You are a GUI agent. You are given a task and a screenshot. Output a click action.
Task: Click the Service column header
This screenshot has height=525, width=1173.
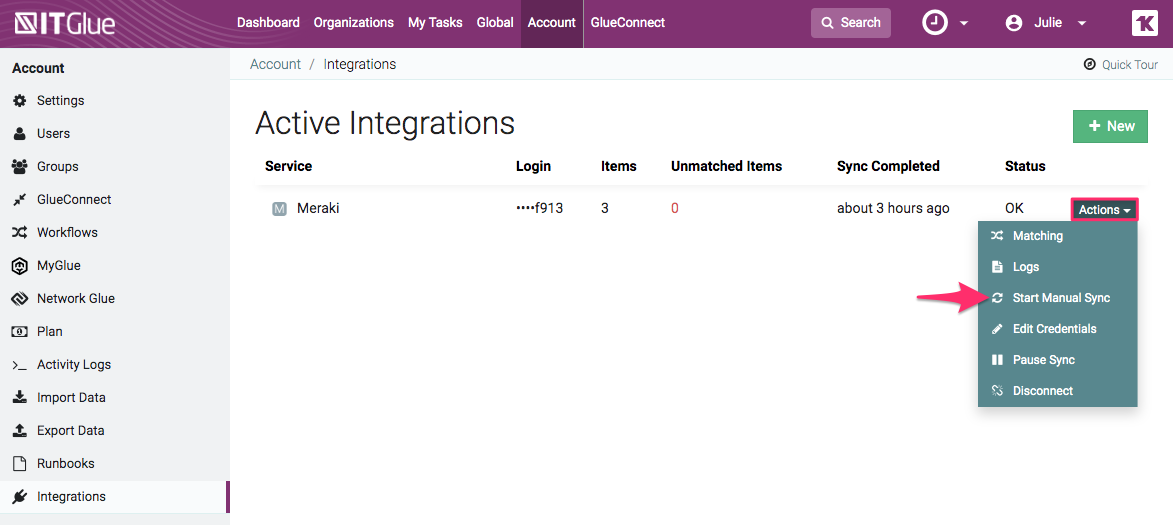point(288,166)
